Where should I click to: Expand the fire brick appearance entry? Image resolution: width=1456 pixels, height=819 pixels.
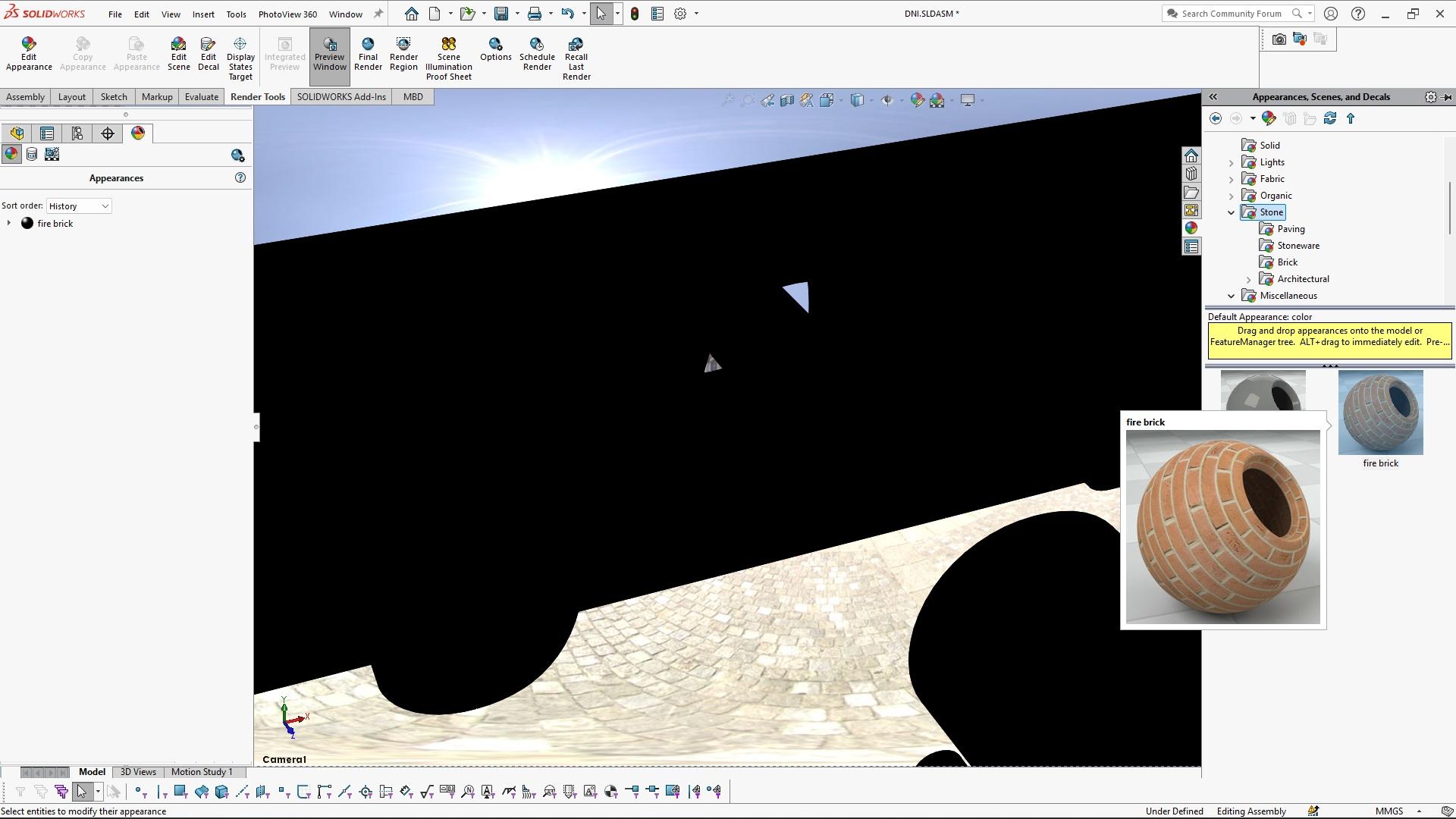(8, 223)
